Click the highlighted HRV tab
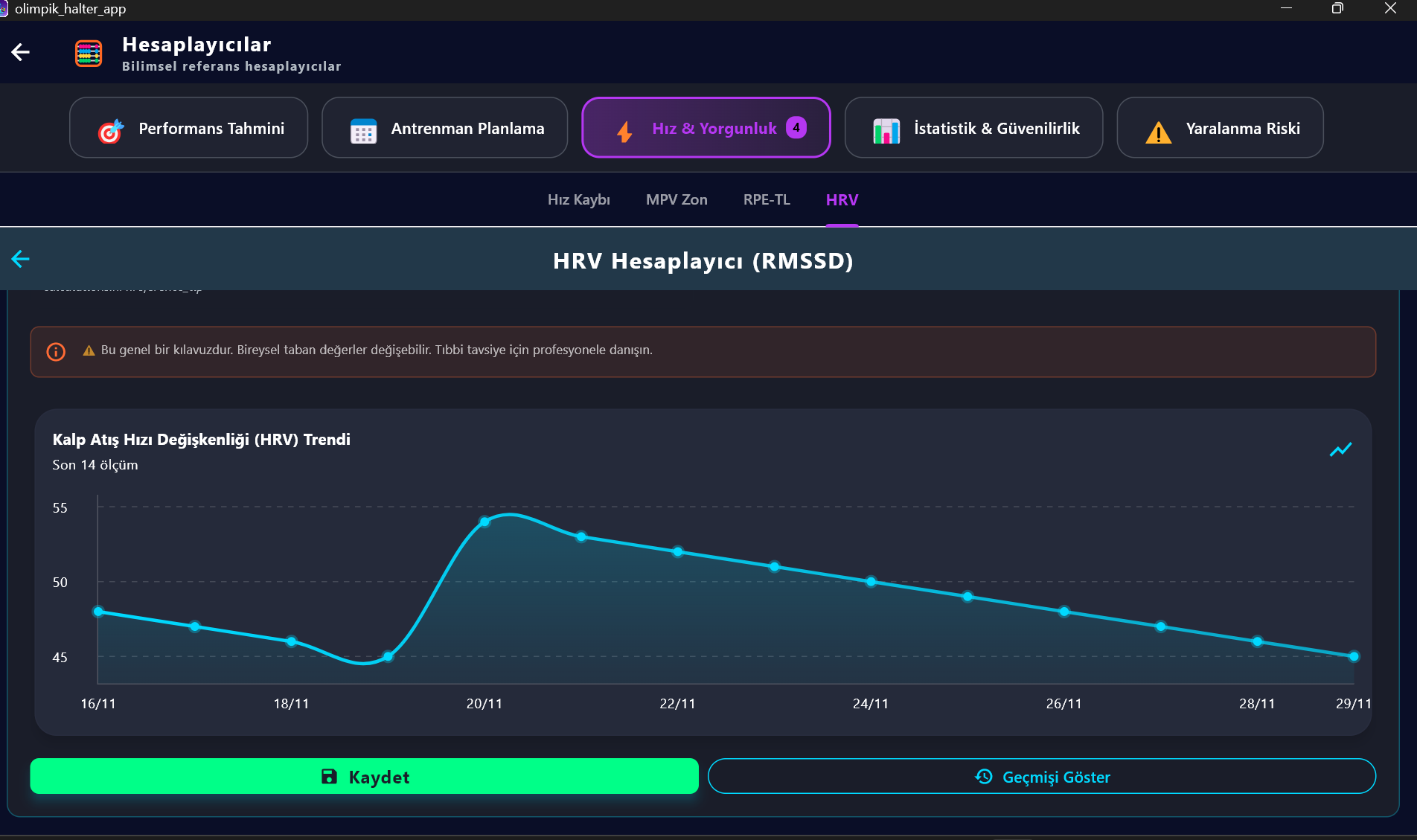 click(842, 199)
